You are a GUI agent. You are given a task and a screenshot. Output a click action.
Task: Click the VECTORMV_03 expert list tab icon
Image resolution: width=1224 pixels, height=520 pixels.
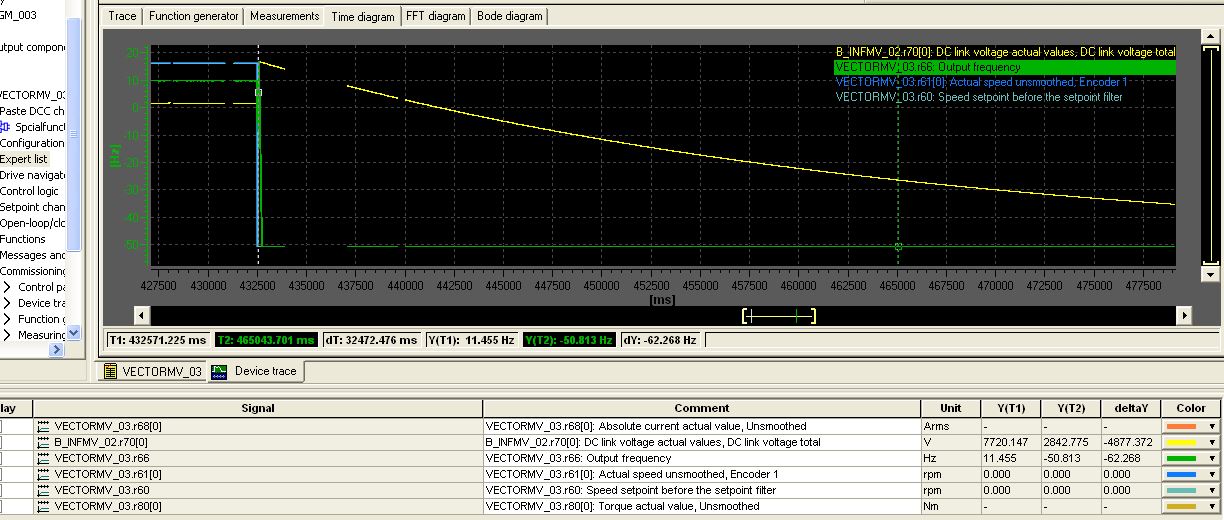111,371
